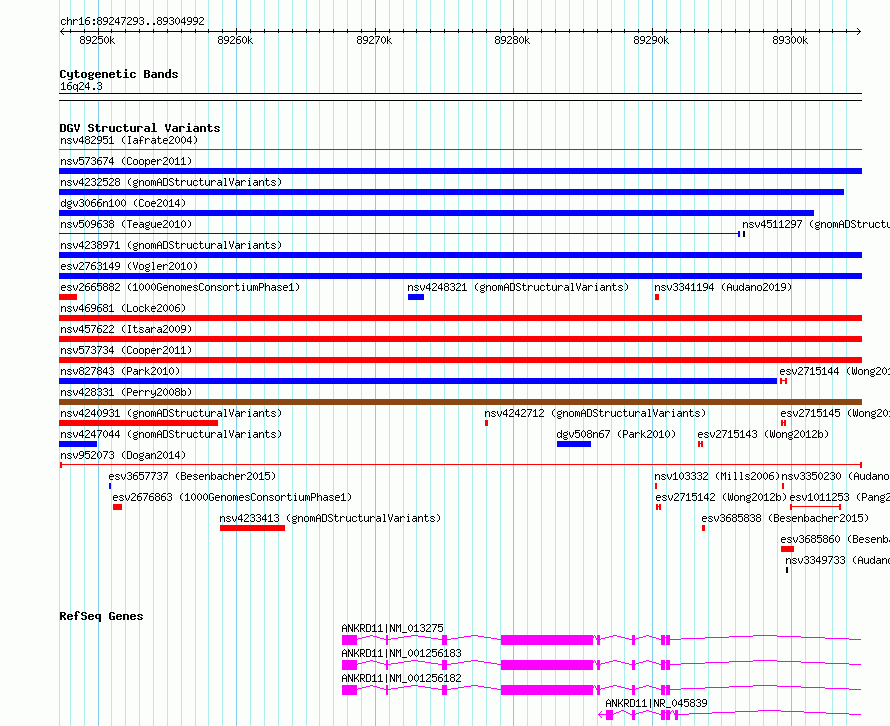Click nsv3341194 (Audano2019) label
Screen dimensions: 890x726
point(723,287)
